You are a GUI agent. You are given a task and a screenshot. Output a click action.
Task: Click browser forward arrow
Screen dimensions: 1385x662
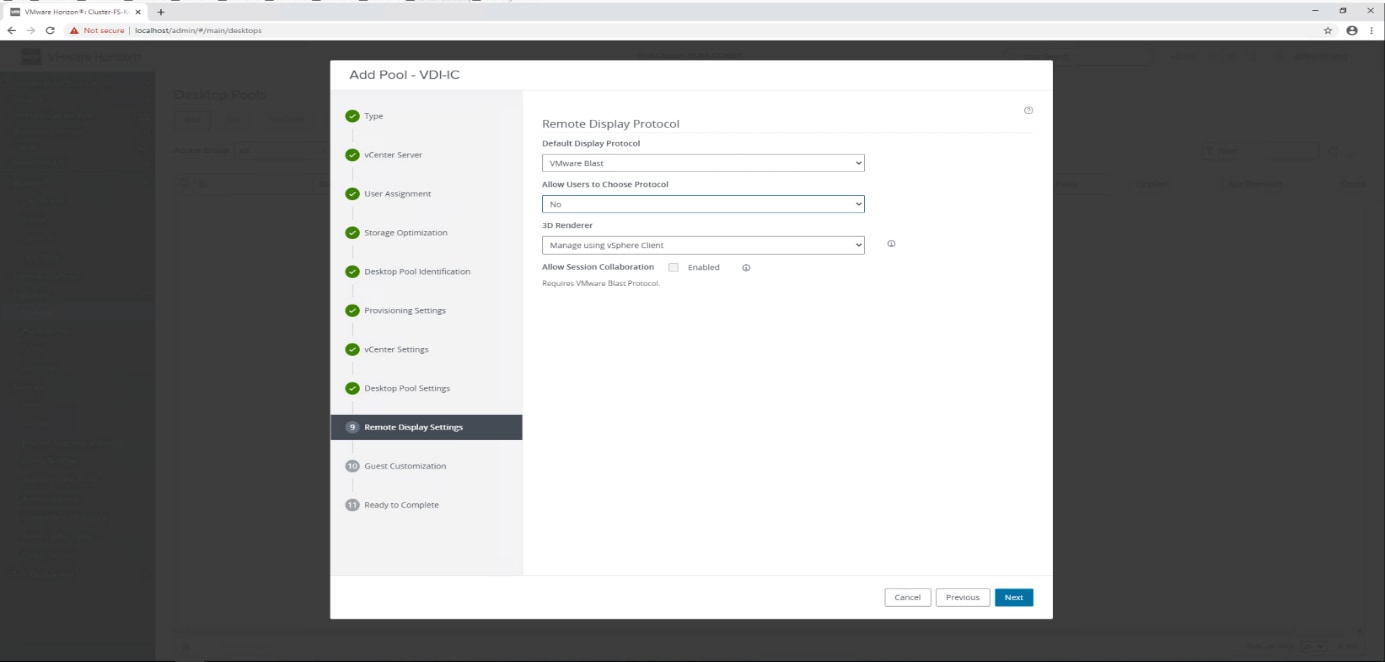coord(30,30)
